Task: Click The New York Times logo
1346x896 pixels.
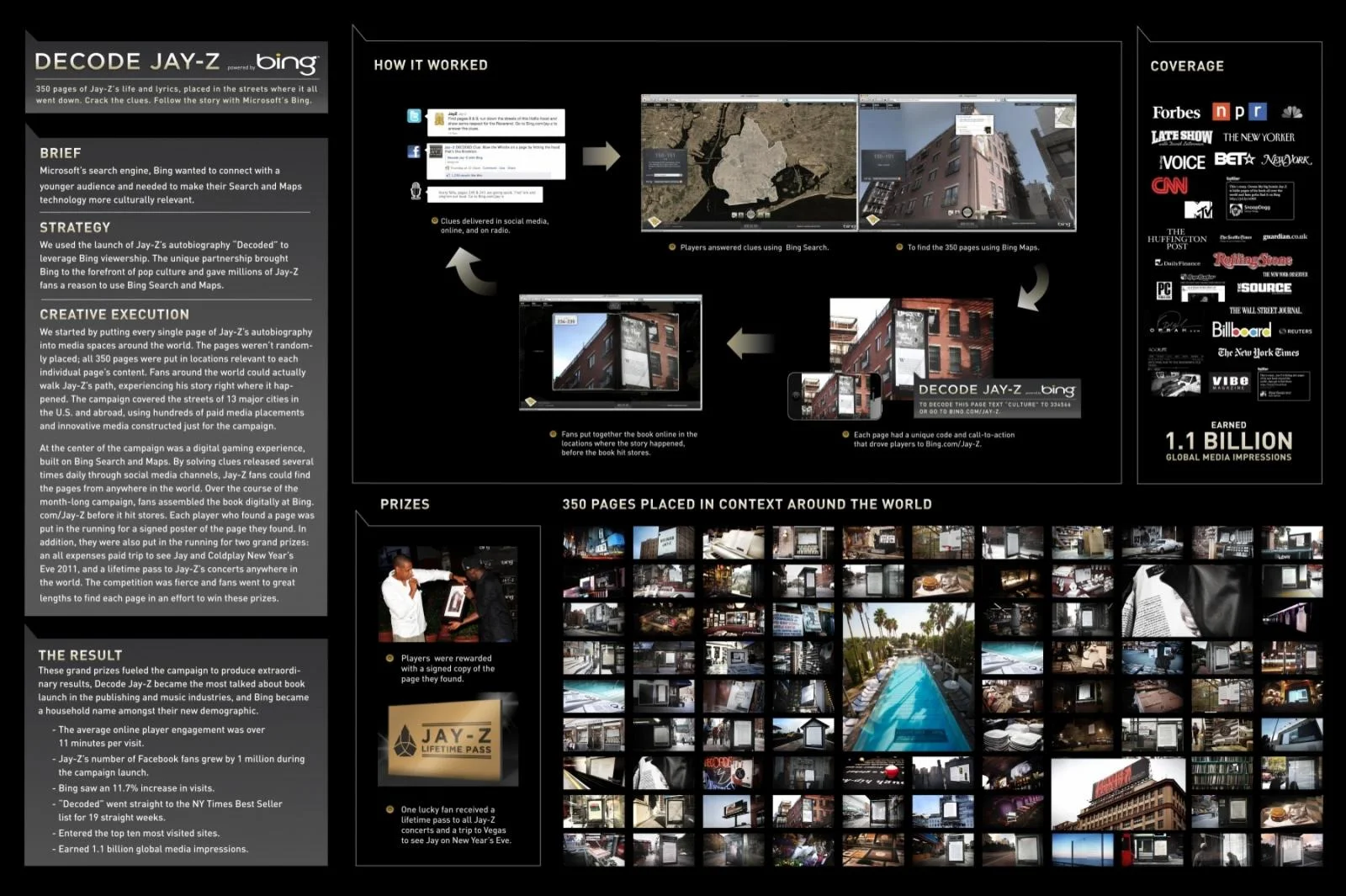Action: [x=1258, y=353]
